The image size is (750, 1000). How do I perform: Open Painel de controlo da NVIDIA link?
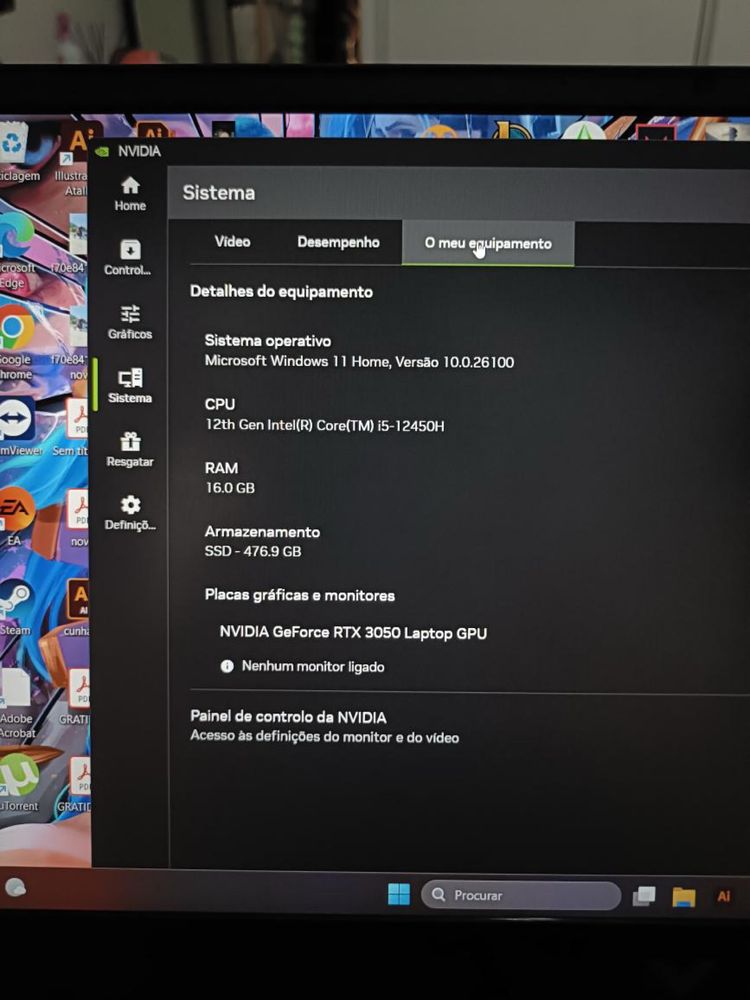click(x=288, y=717)
